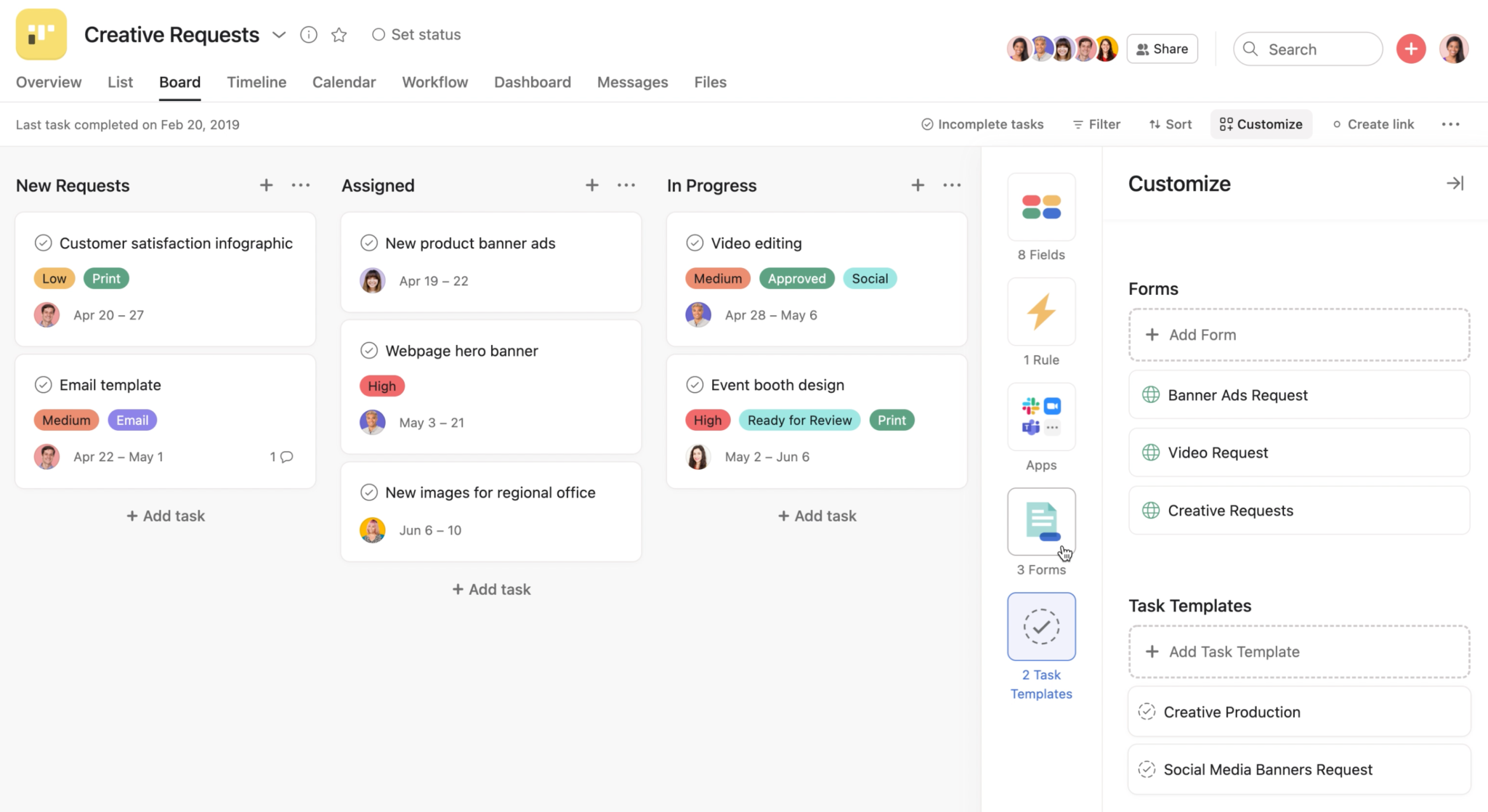
Task: Click assignee avatar on Customer satisfaction infographic
Action: click(46, 314)
